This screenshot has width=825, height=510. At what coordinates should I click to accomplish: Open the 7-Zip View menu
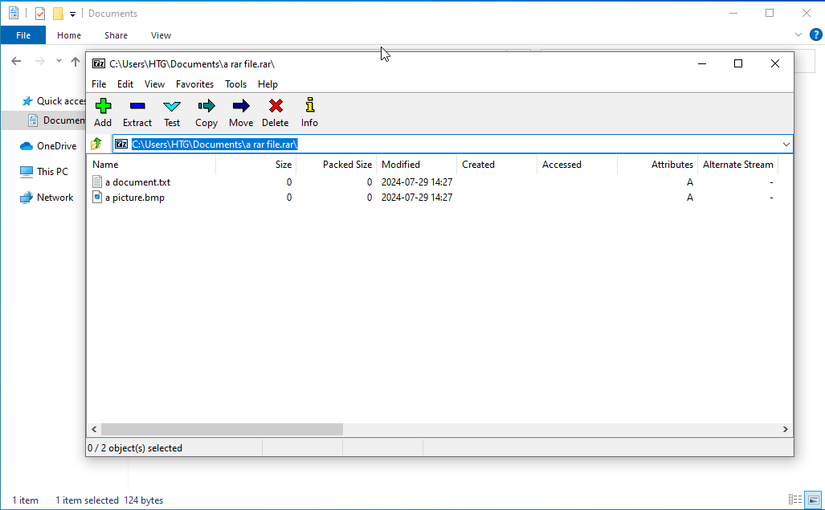tap(154, 84)
